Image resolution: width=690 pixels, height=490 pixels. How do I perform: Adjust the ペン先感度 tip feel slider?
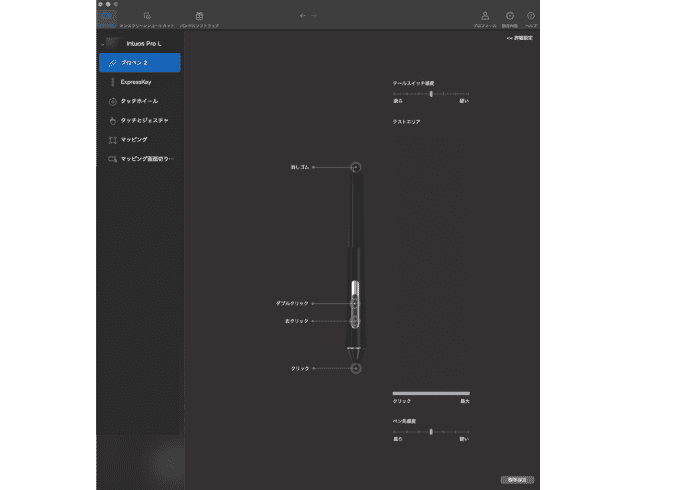[431, 432]
